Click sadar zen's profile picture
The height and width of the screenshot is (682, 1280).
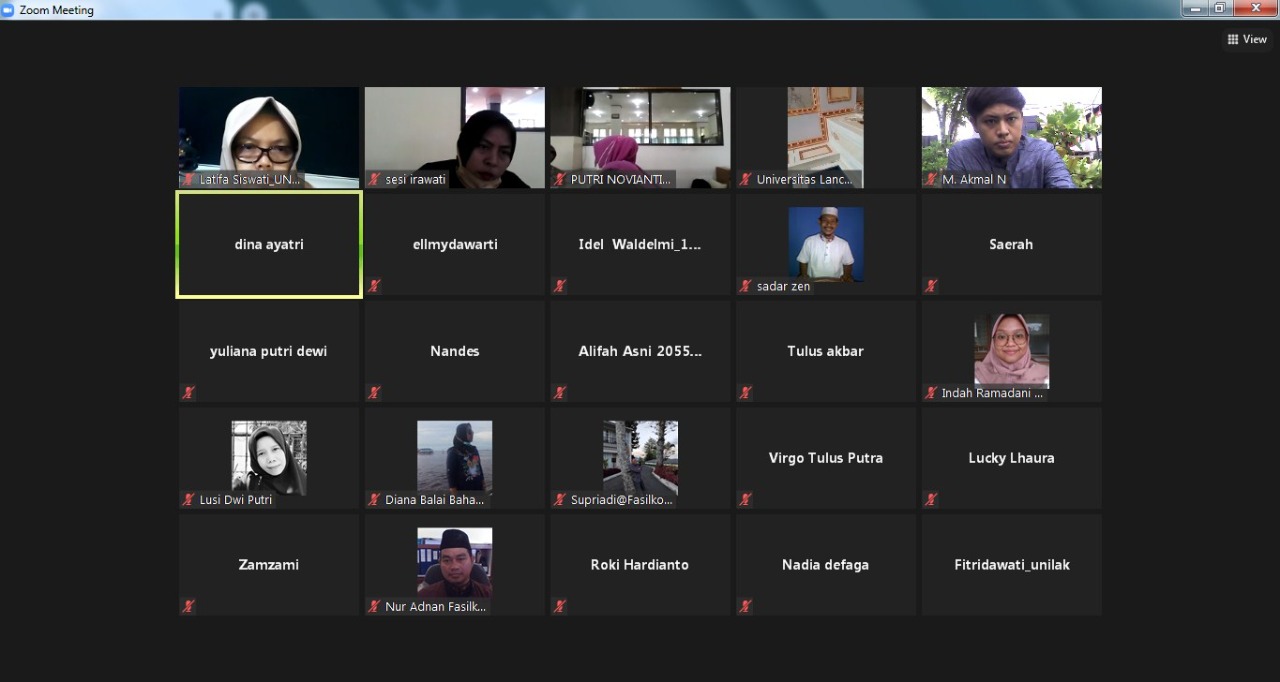tap(826, 243)
